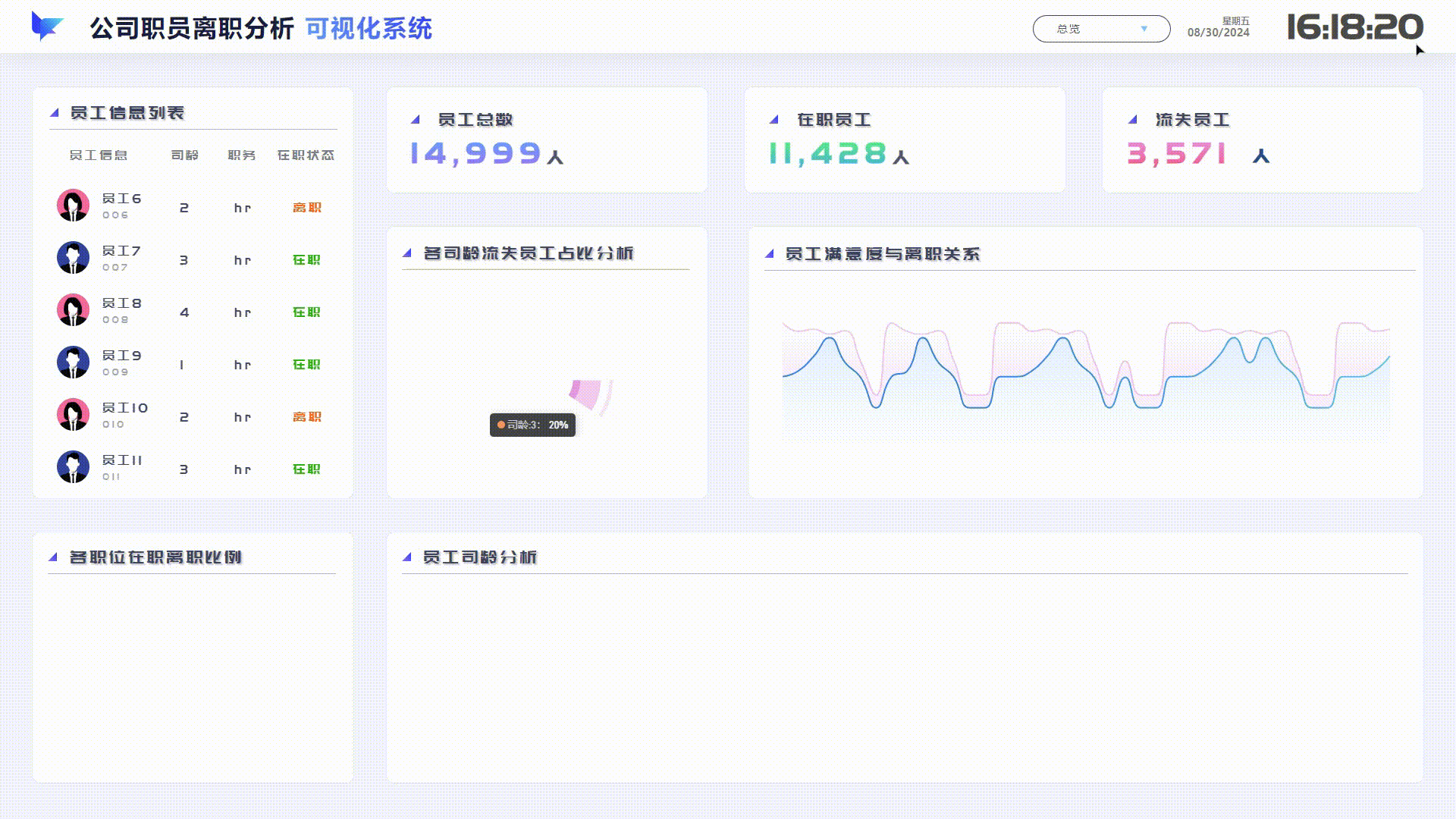Viewport: 1456px width, 819px height.
Task: Click triangle marker beside 员工满意度与离职关系
Action: [769, 254]
